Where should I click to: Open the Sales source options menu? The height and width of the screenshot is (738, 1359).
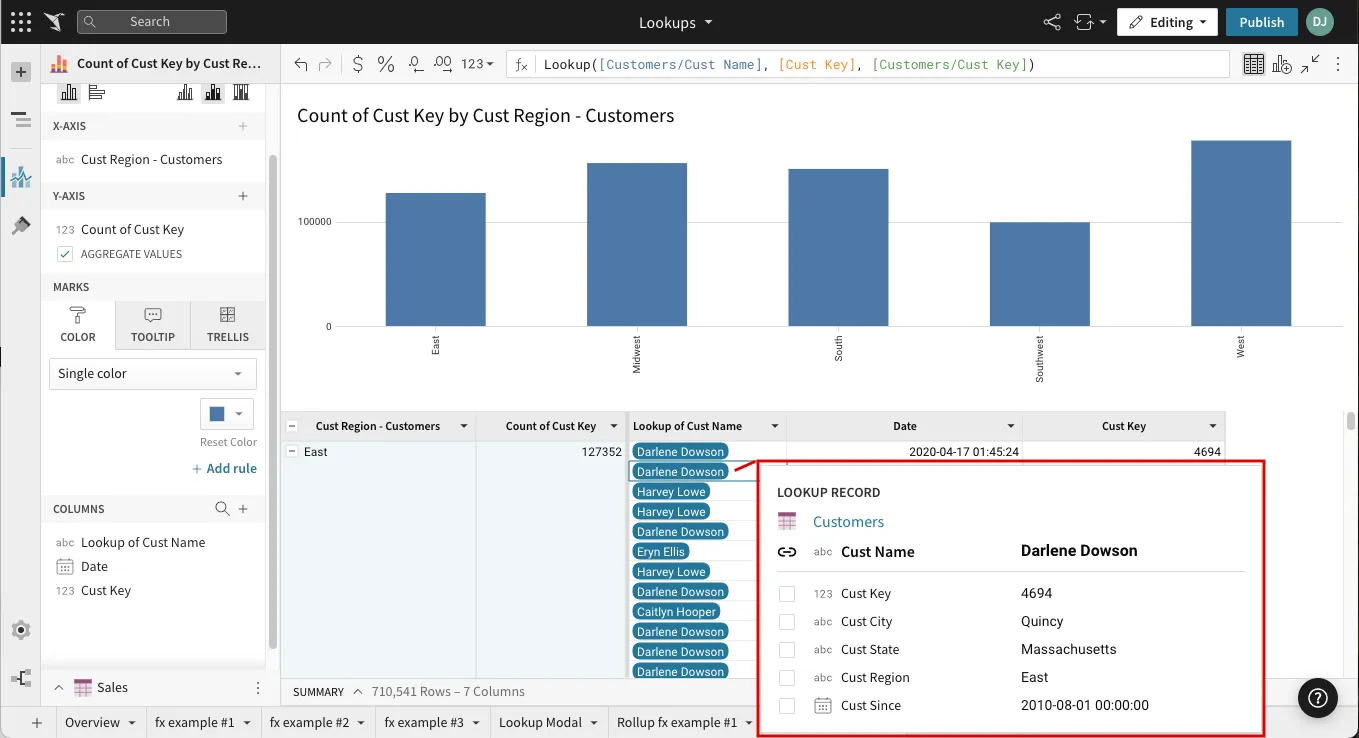coord(258,688)
